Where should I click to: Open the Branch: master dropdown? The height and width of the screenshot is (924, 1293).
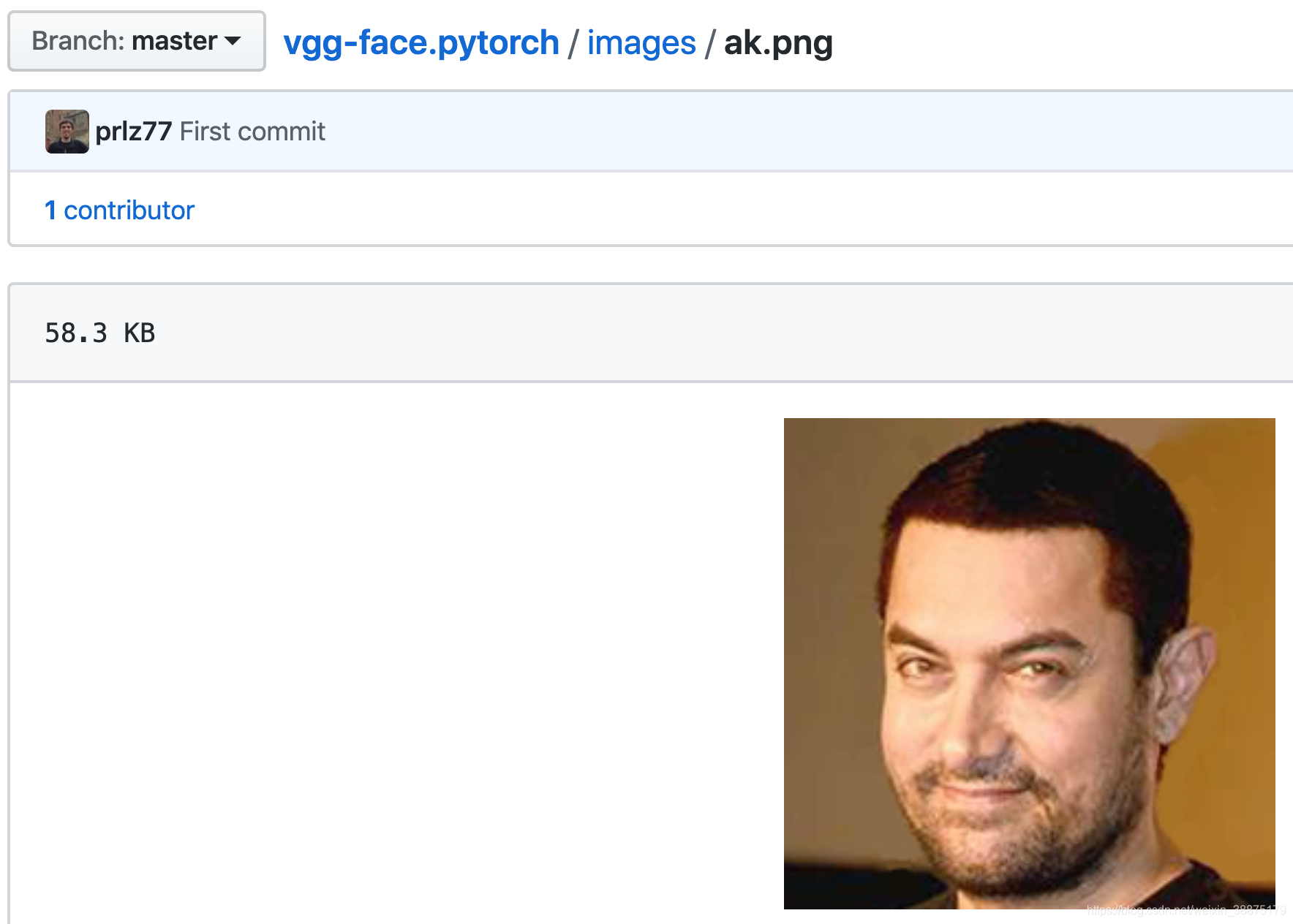136,42
